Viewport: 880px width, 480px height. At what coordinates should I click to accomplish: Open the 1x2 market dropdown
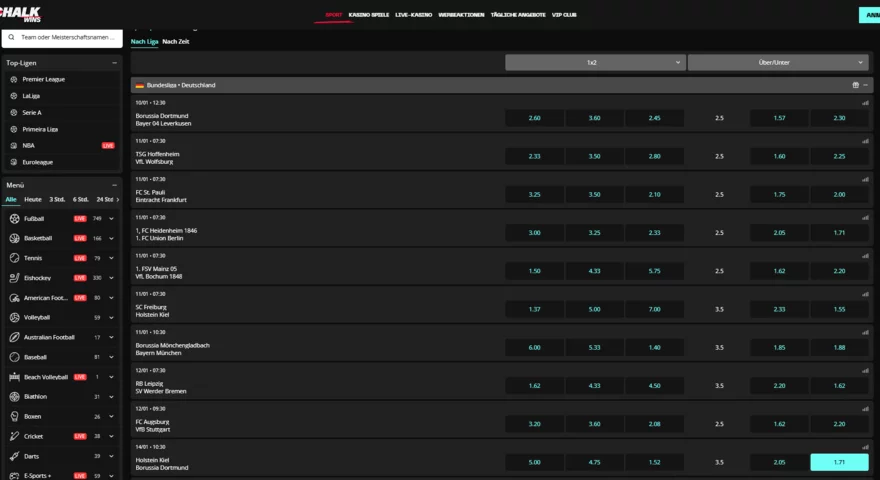click(x=595, y=62)
